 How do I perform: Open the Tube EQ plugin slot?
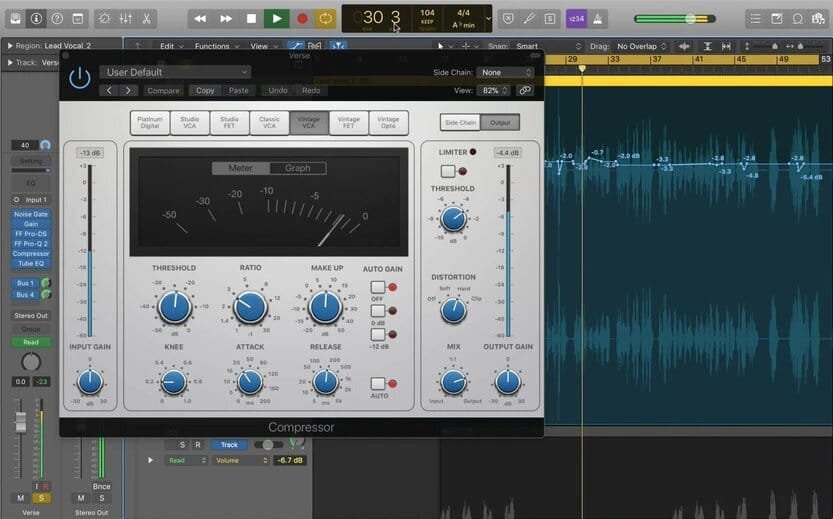click(x=31, y=263)
